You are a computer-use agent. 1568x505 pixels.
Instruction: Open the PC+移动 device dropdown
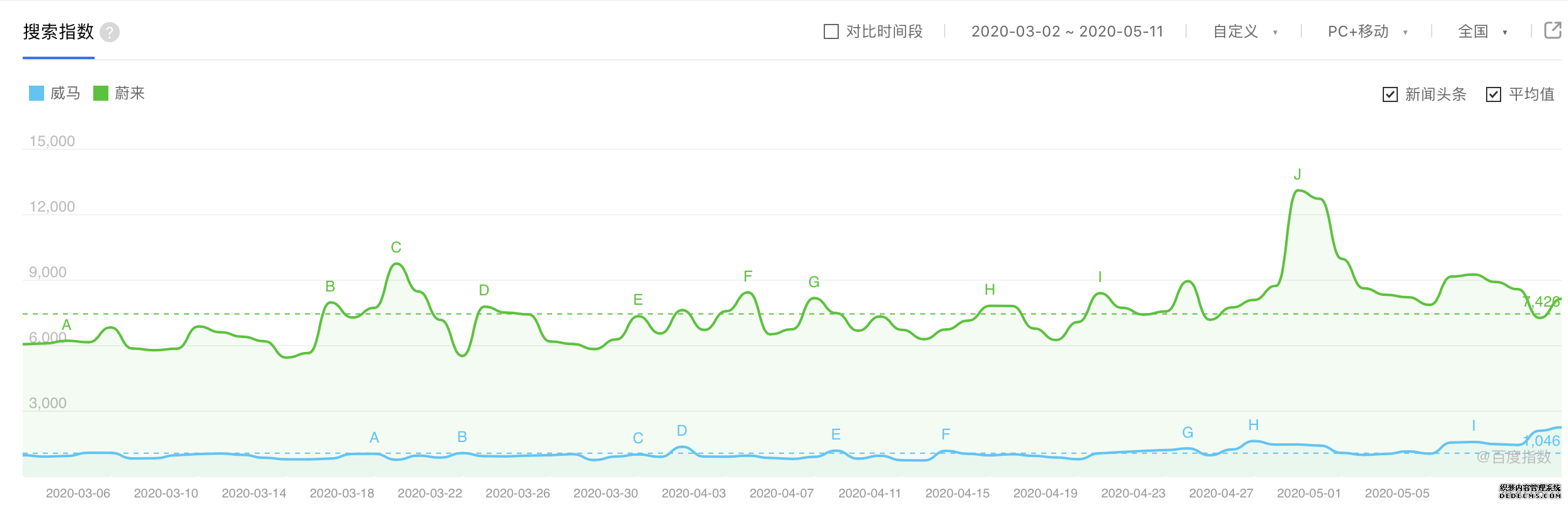pyautogui.click(x=1368, y=31)
